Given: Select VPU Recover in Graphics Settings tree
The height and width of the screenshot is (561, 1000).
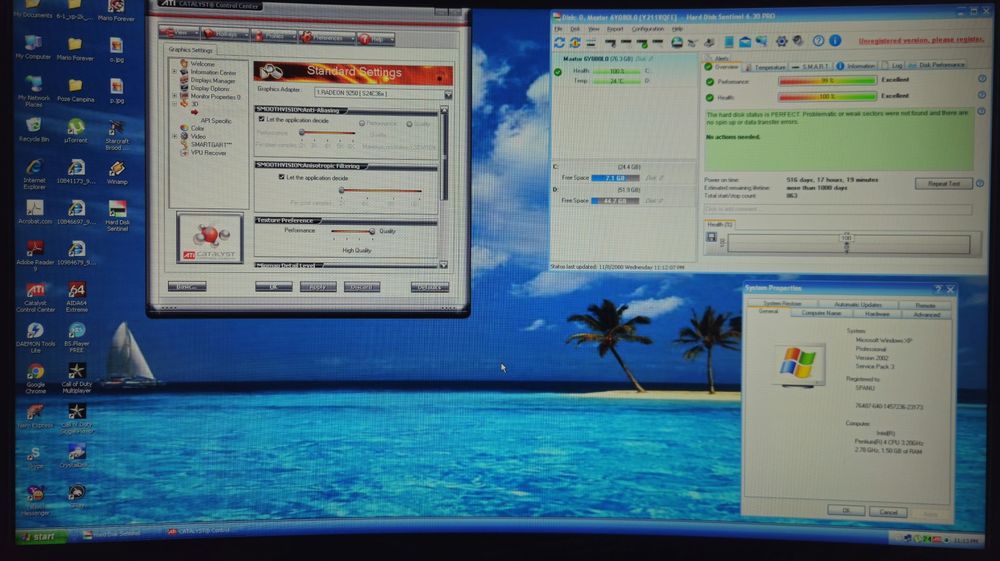Looking at the screenshot, I should click(209, 153).
